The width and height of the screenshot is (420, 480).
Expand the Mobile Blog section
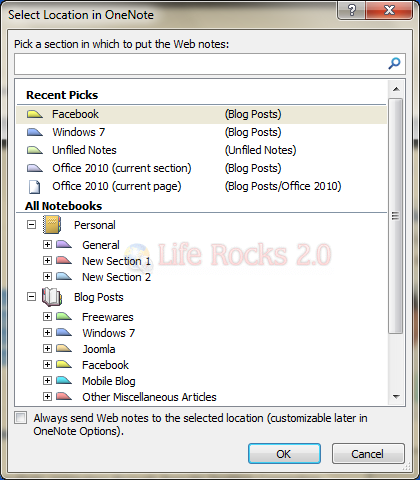pos(47,380)
